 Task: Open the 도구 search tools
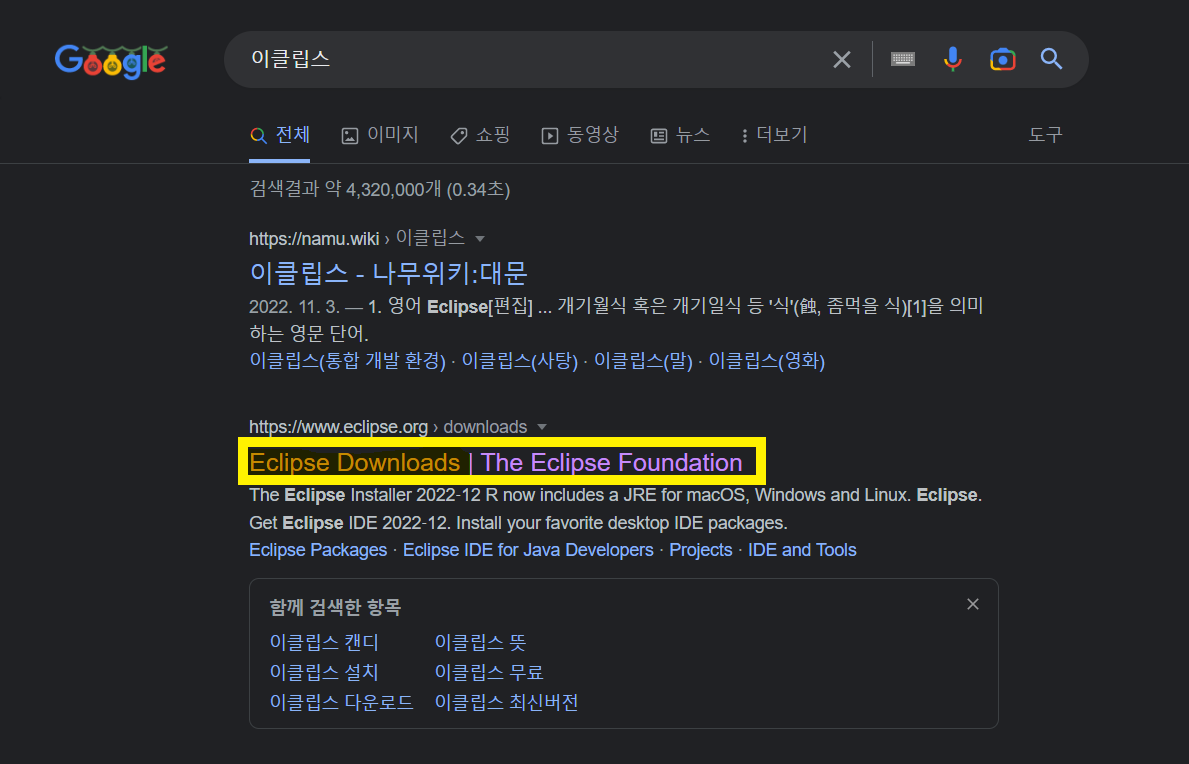click(x=1045, y=135)
